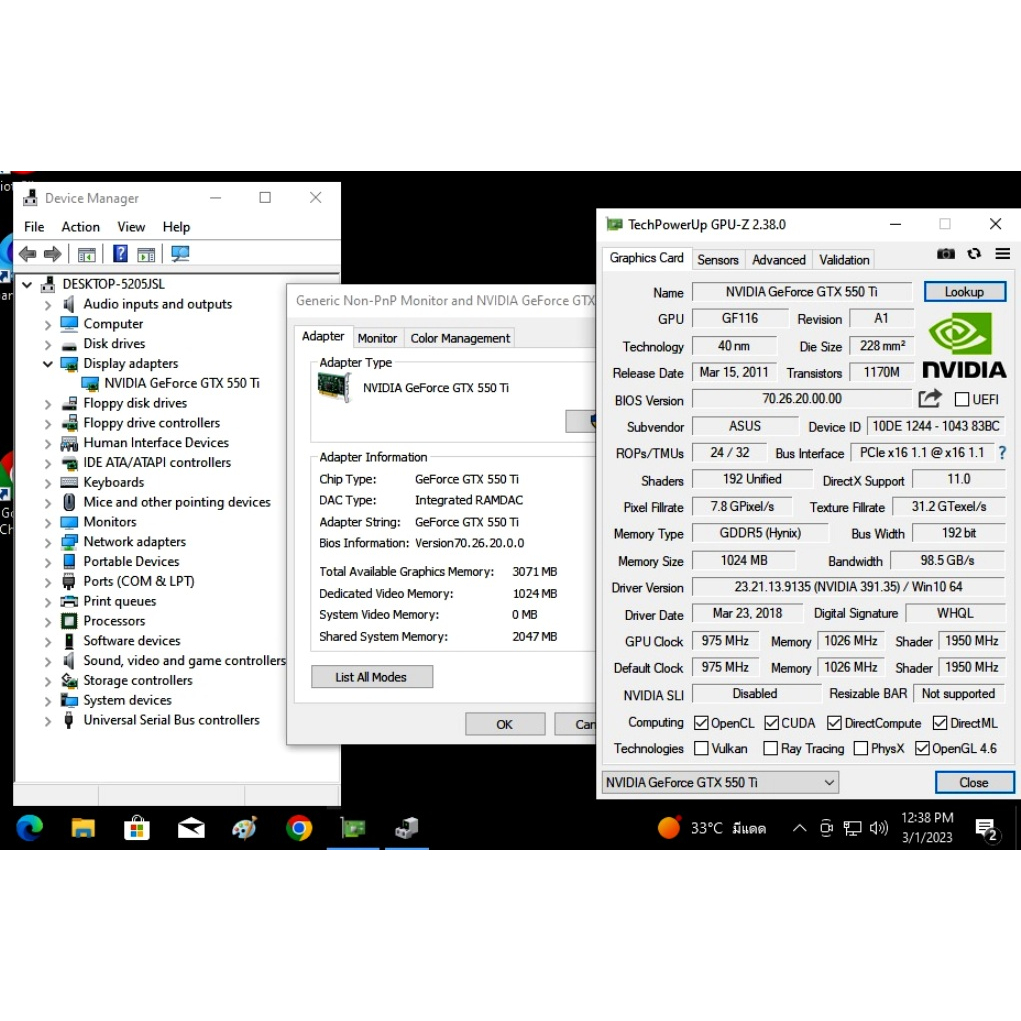Open Microsoft Store from the taskbar
Image resolution: width=1021 pixels, height=1021 pixels.
coord(137,828)
